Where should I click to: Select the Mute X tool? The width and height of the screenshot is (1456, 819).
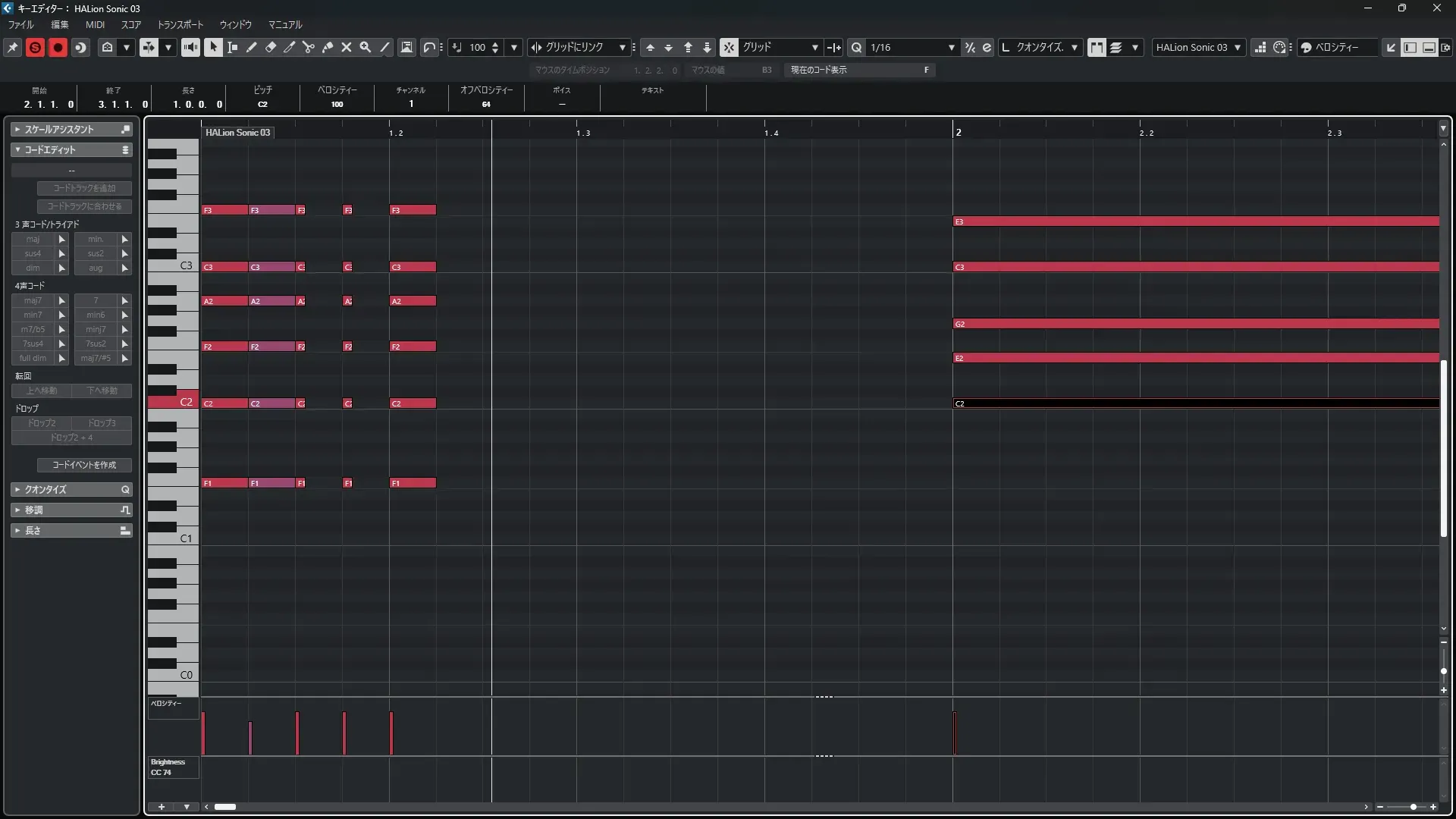347,47
